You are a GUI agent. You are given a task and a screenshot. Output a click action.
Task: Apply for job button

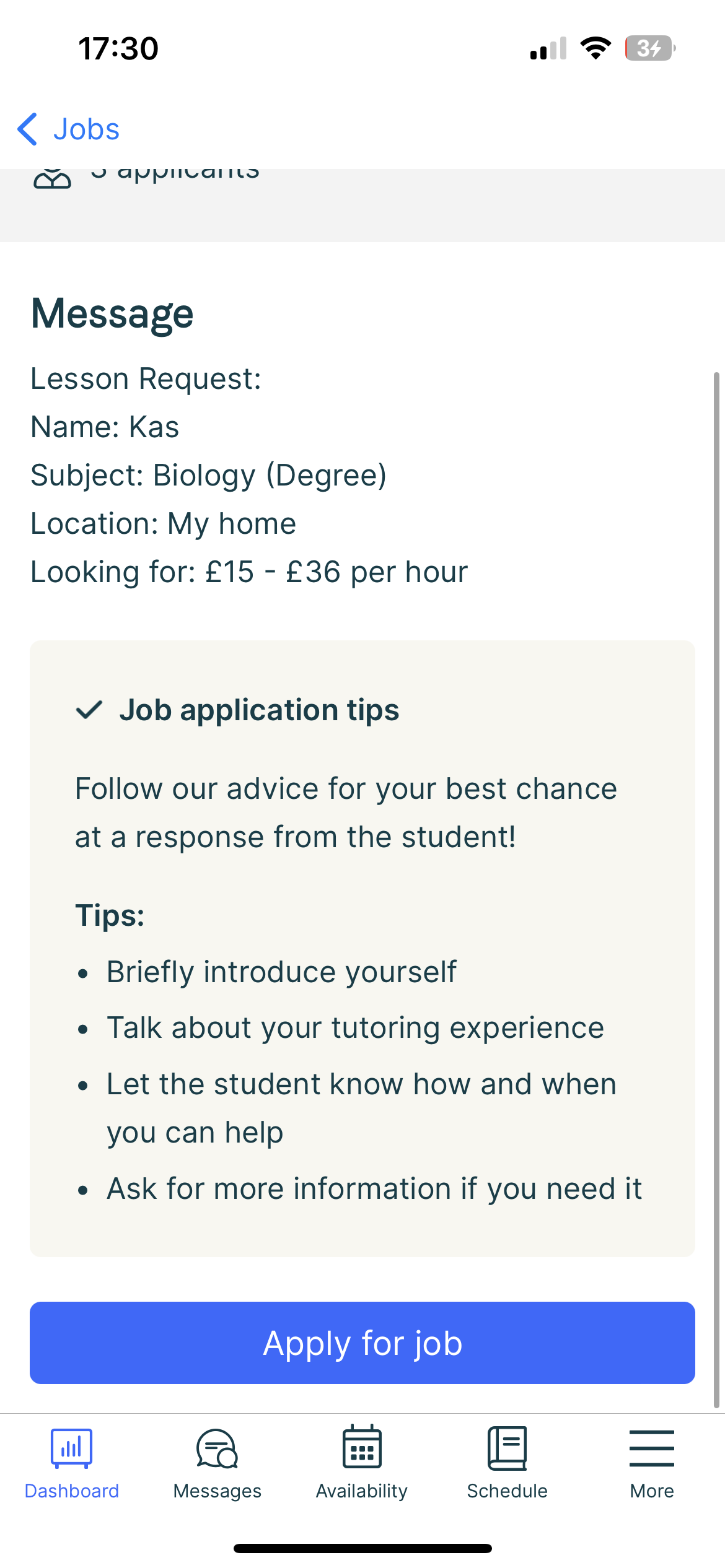coord(362,1343)
